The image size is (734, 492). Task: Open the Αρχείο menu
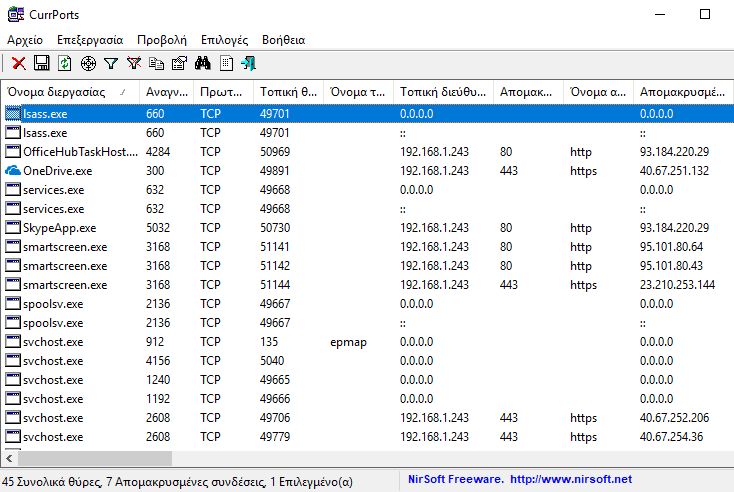(25, 40)
